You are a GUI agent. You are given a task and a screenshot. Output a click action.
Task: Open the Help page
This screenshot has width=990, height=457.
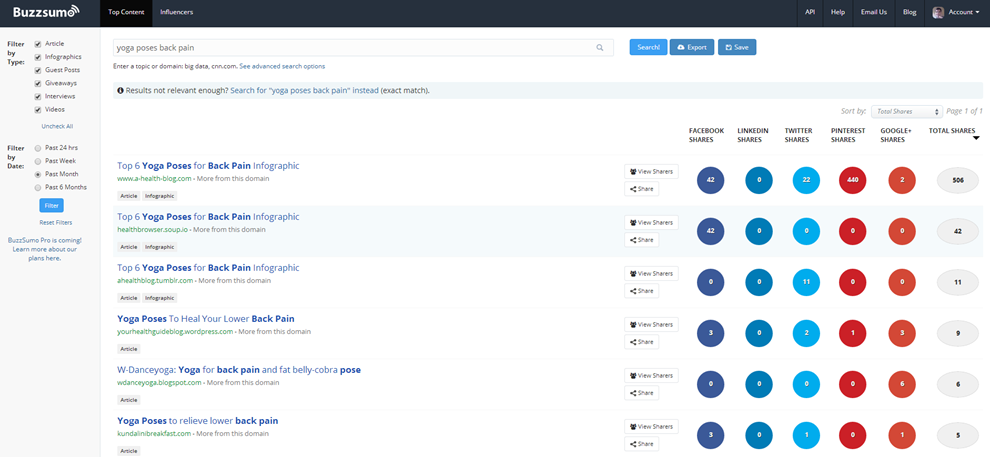click(x=838, y=12)
